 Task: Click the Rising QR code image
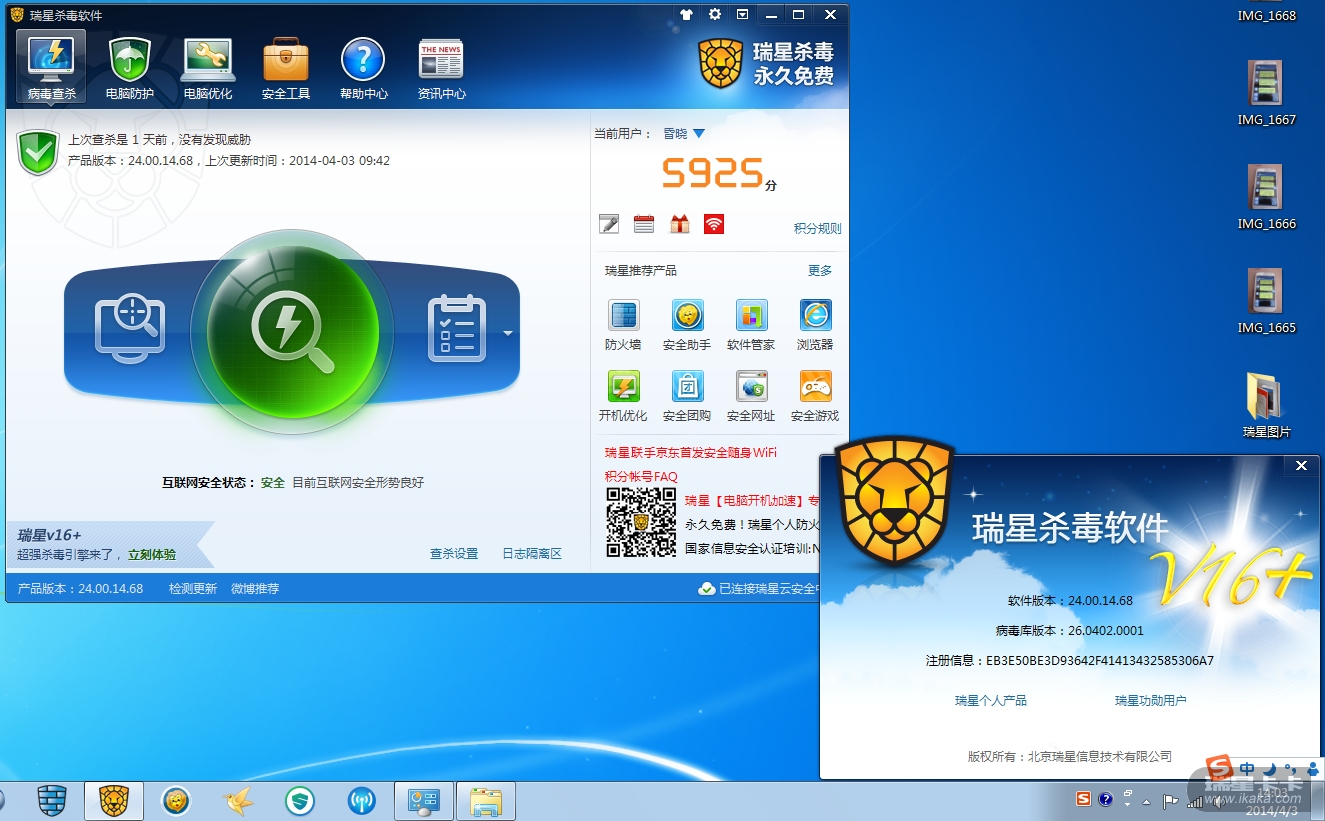tap(641, 523)
